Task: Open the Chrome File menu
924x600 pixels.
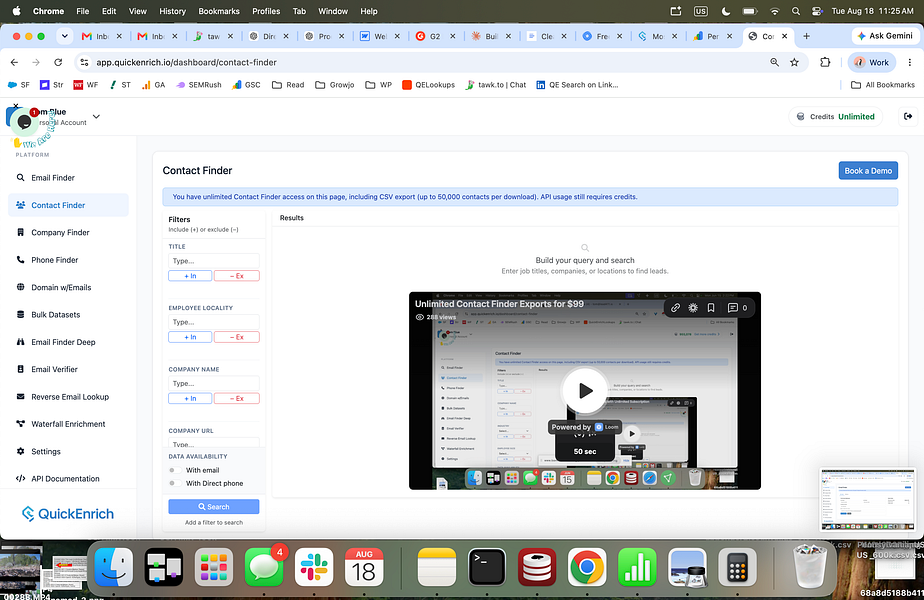Action: (82, 11)
